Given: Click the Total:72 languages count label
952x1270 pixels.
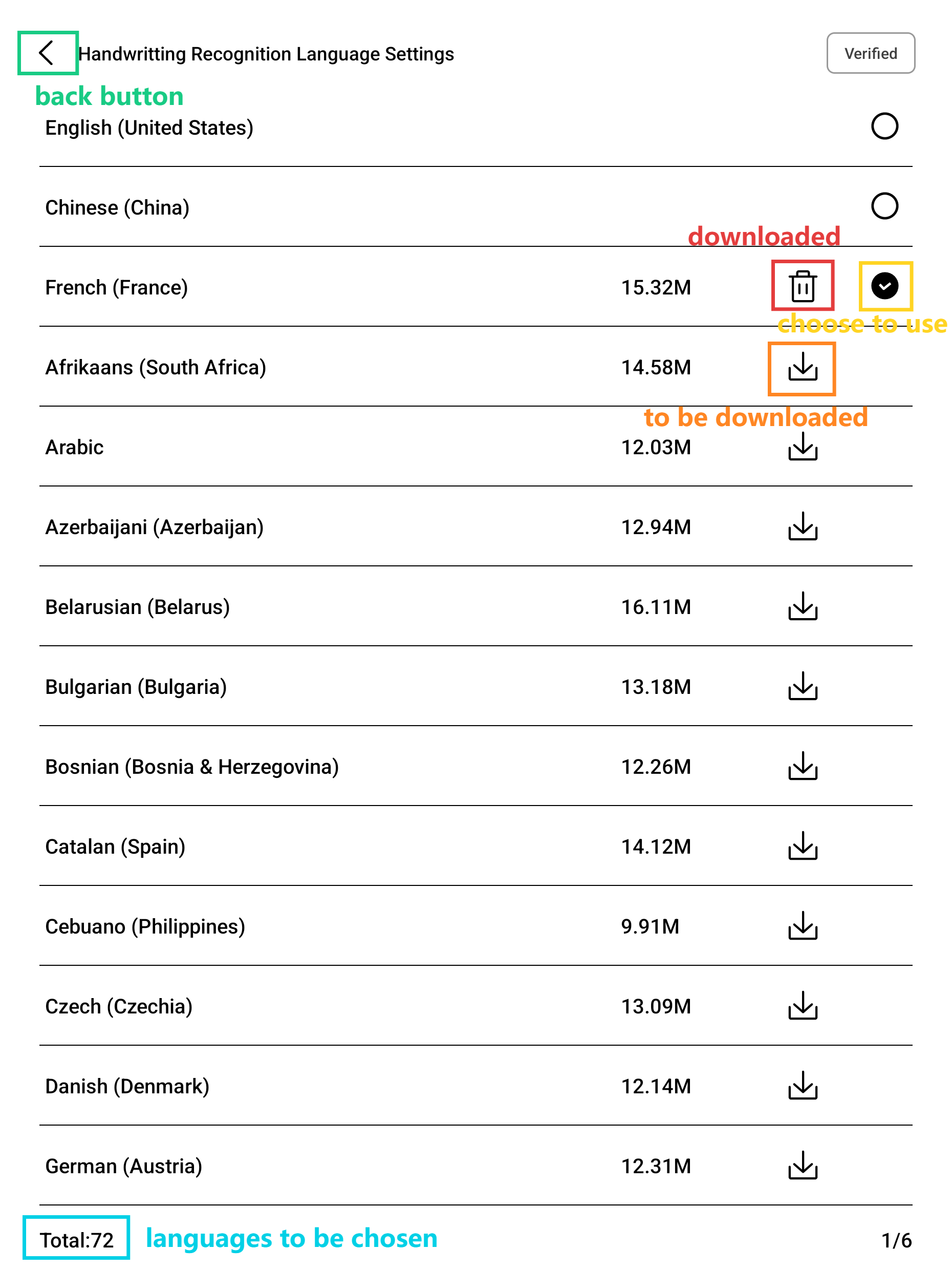Looking at the screenshot, I should coord(76,1240).
